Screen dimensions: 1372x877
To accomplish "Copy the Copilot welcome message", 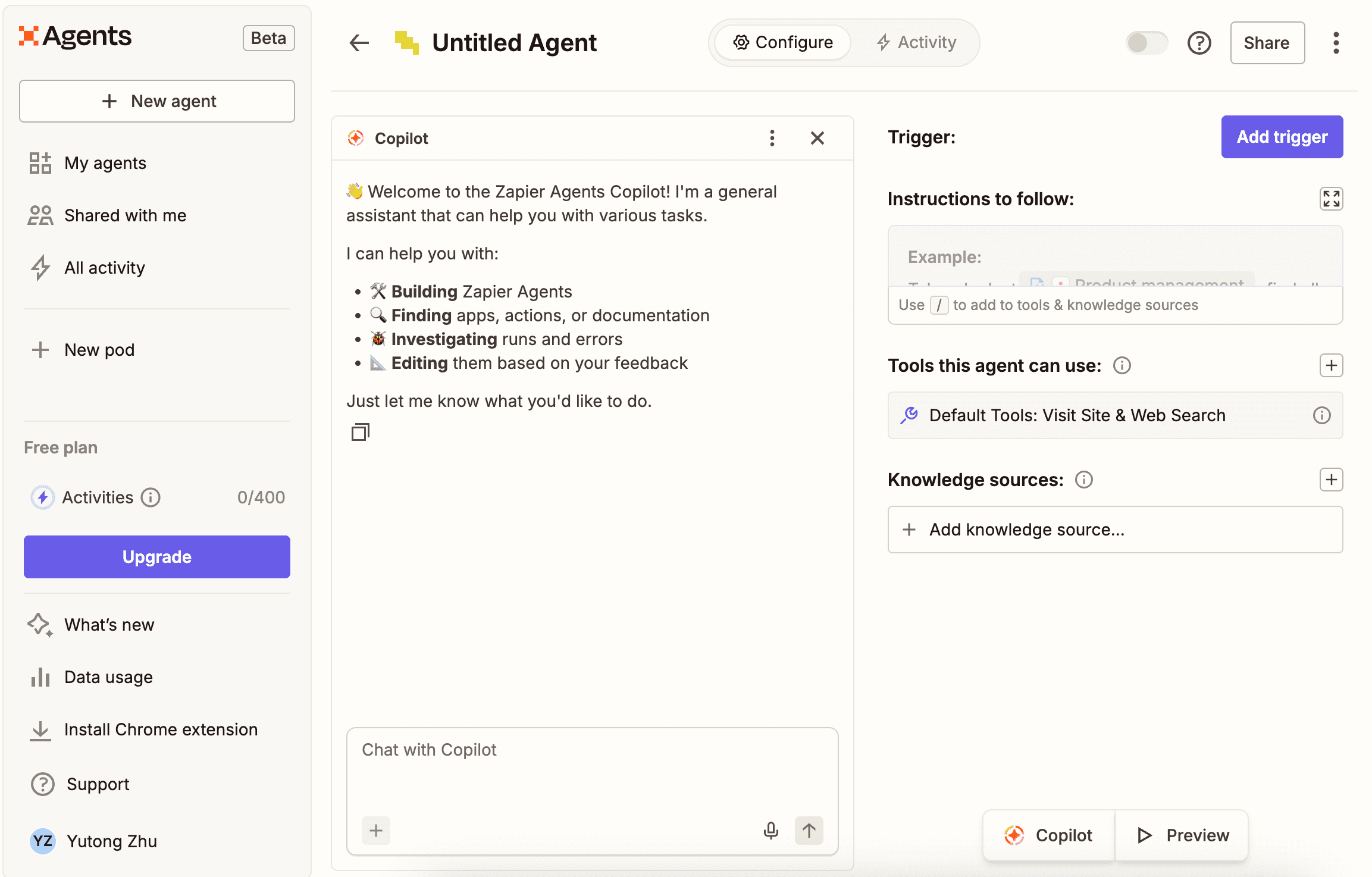I will [361, 432].
